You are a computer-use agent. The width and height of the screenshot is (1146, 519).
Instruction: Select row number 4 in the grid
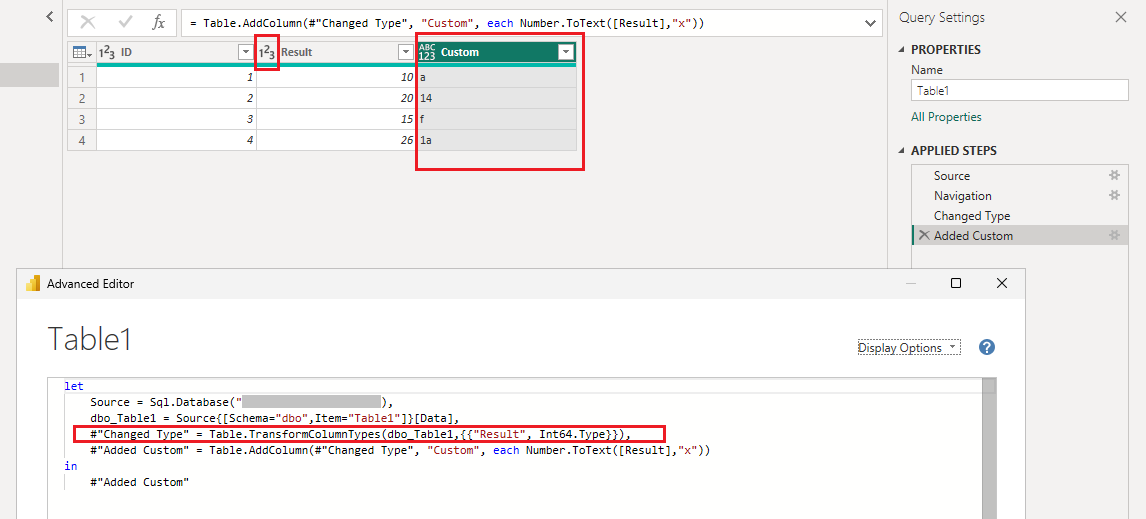82,140
